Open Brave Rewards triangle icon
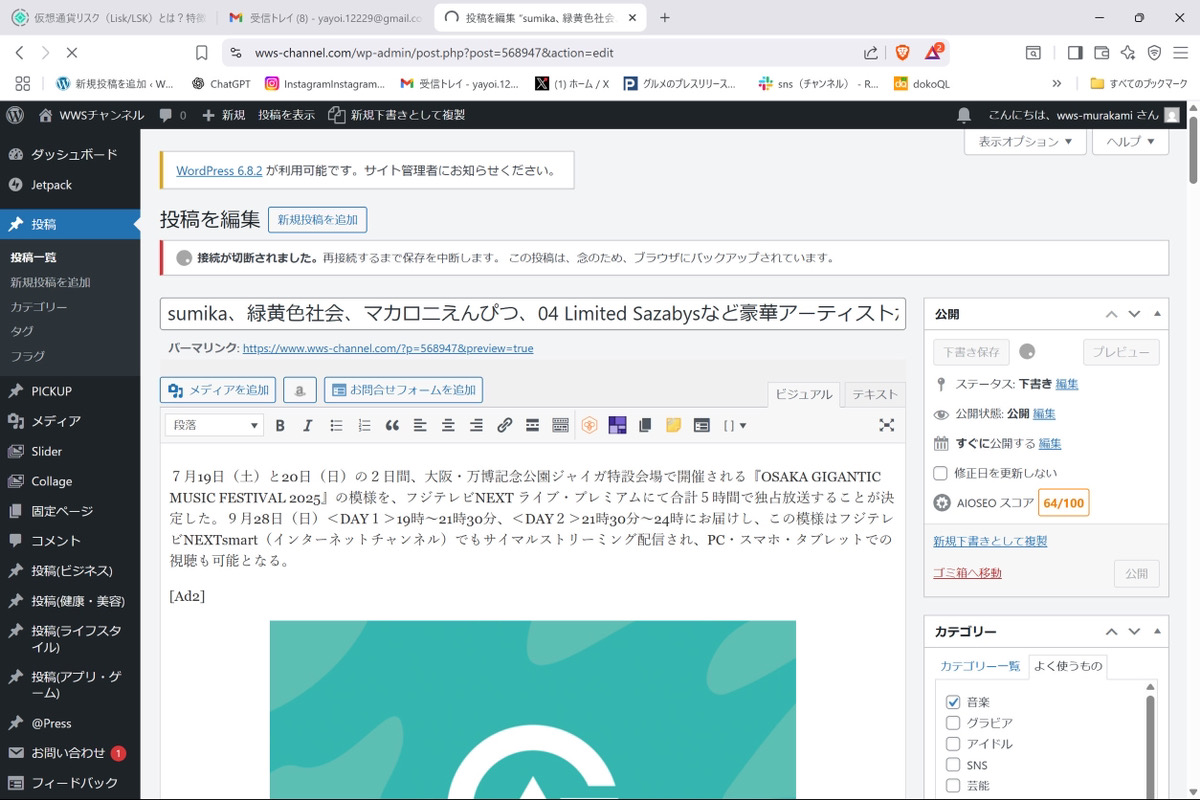 tap(933, 52)
